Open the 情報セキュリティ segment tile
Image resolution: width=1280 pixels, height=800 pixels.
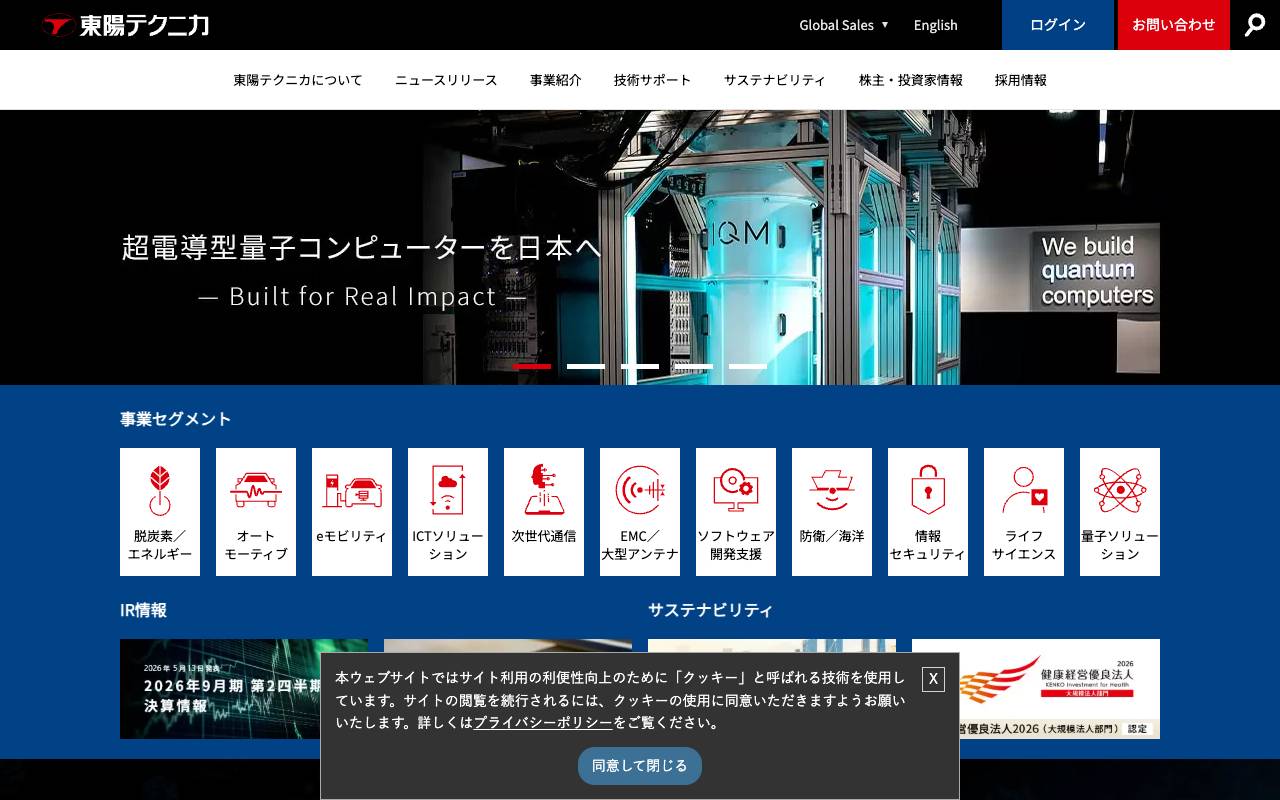click(x=928, y=512)
